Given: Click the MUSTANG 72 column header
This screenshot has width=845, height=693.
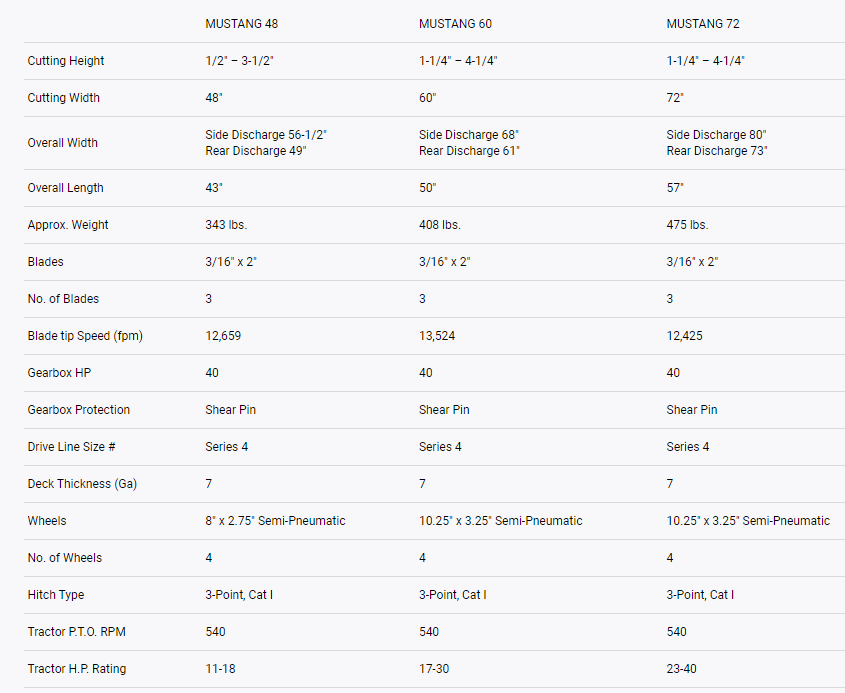Looking at the screenshot, I should click(x=703, y=24).
